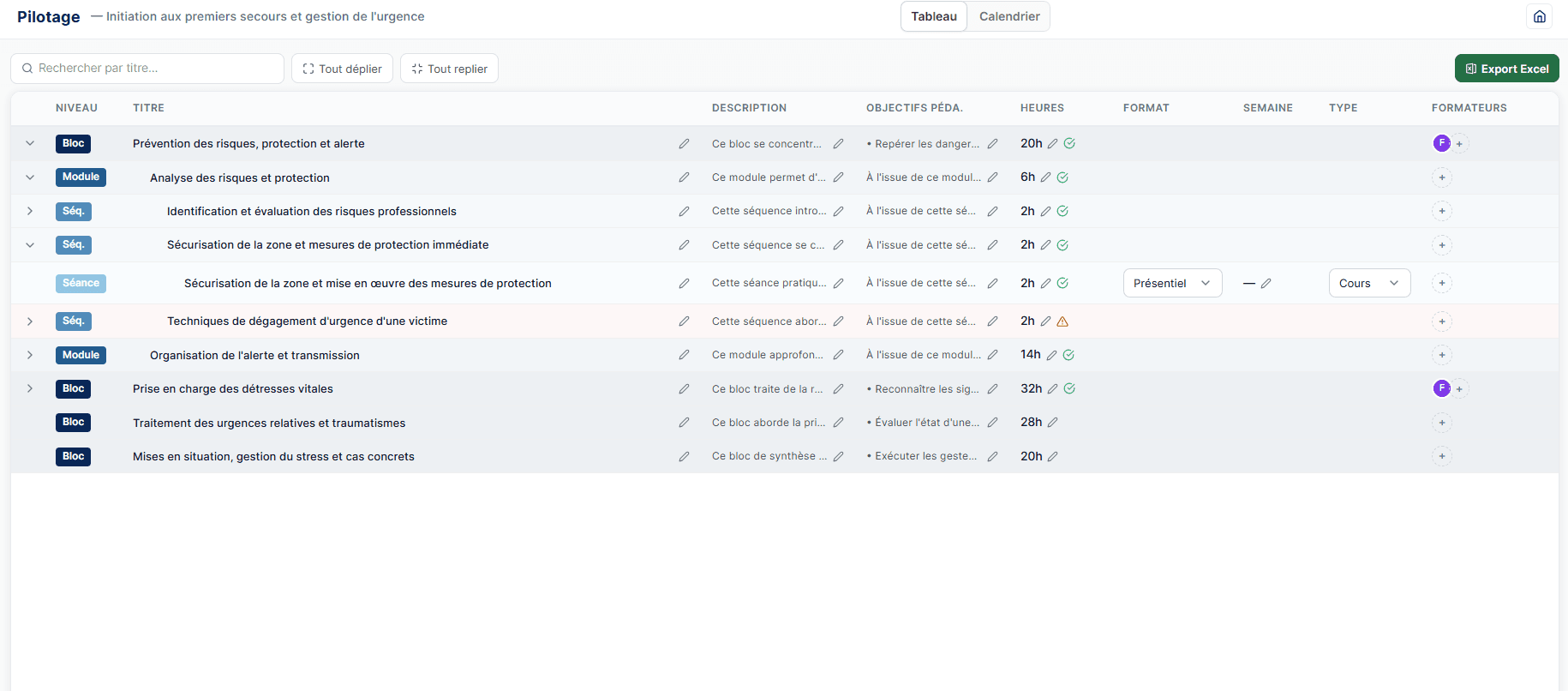Edit title of 'Prévention des risques' bloc
Image resolution: width=1568 pixels, height=691 pixels.
pos(684,144)
